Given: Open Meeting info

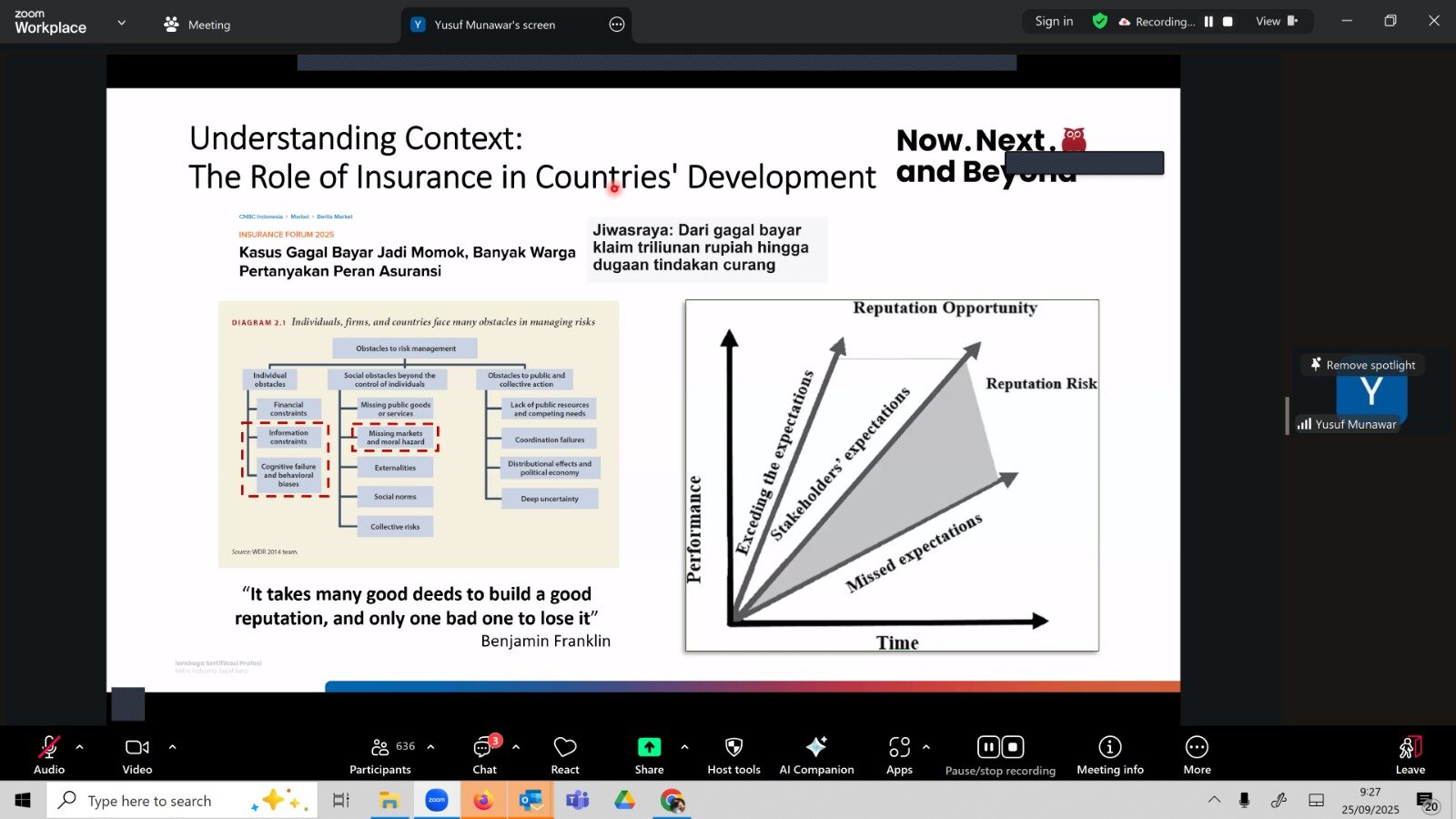Looking at the screenshot, I should pyautogui.click(x=1109, y=755).
